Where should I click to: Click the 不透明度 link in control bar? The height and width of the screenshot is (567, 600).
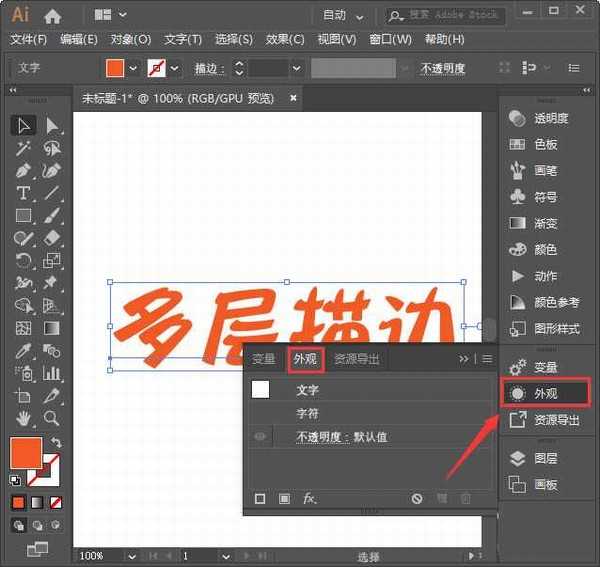click(443, 69)
